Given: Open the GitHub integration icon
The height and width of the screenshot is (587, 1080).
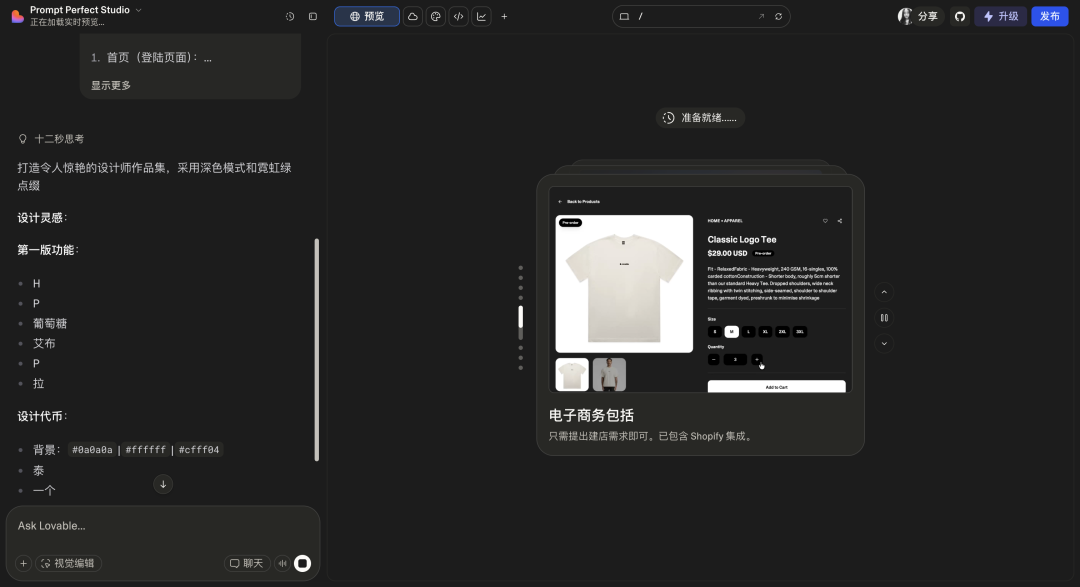Looking at the screenshot, I should 959,16.
